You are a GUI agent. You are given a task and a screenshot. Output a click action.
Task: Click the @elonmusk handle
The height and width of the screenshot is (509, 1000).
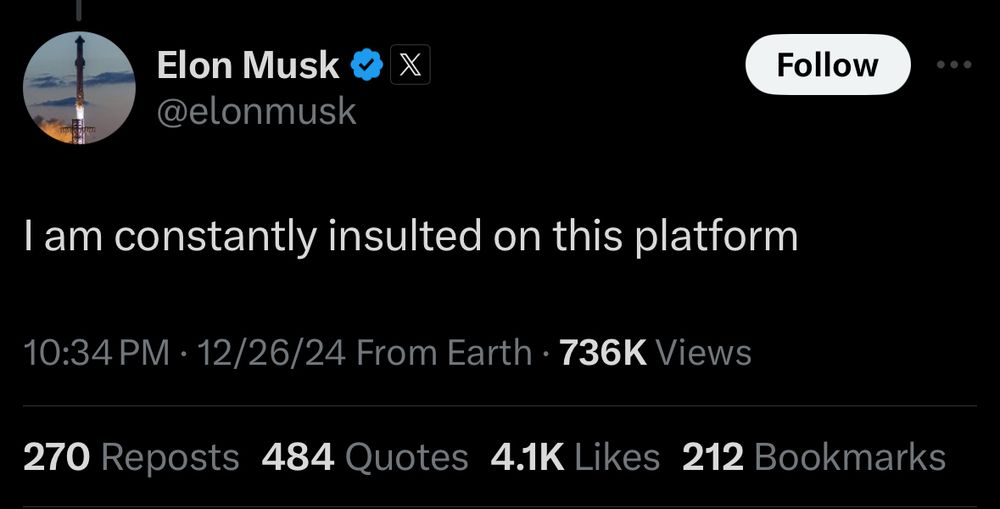click(x=256, y=112)
